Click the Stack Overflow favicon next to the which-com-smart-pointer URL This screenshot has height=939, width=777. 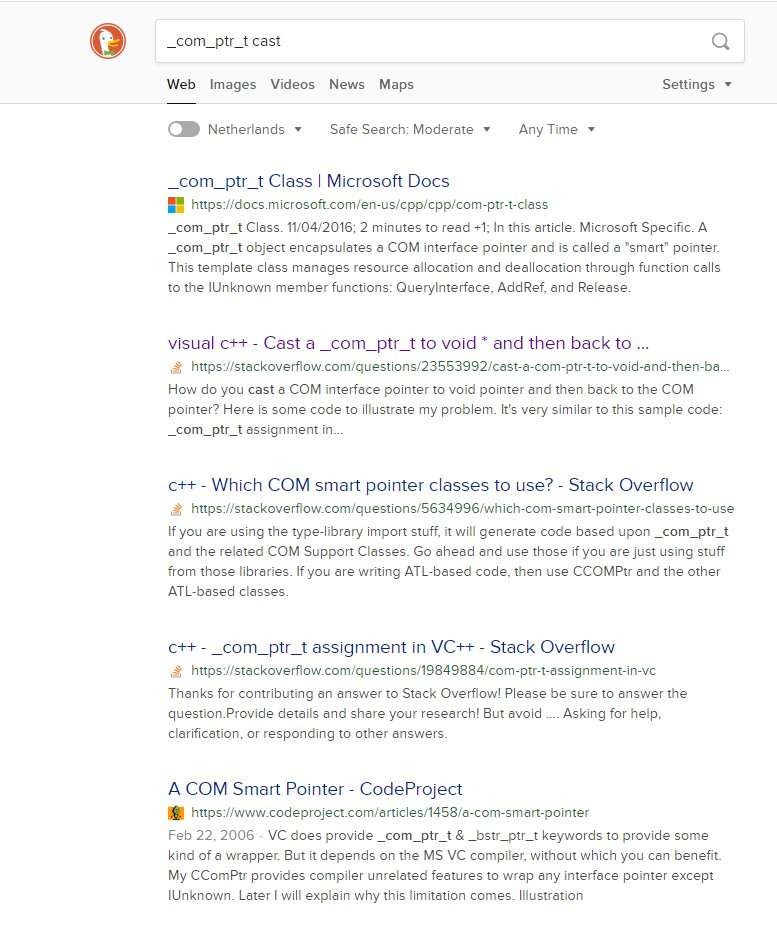coord(176,509)
